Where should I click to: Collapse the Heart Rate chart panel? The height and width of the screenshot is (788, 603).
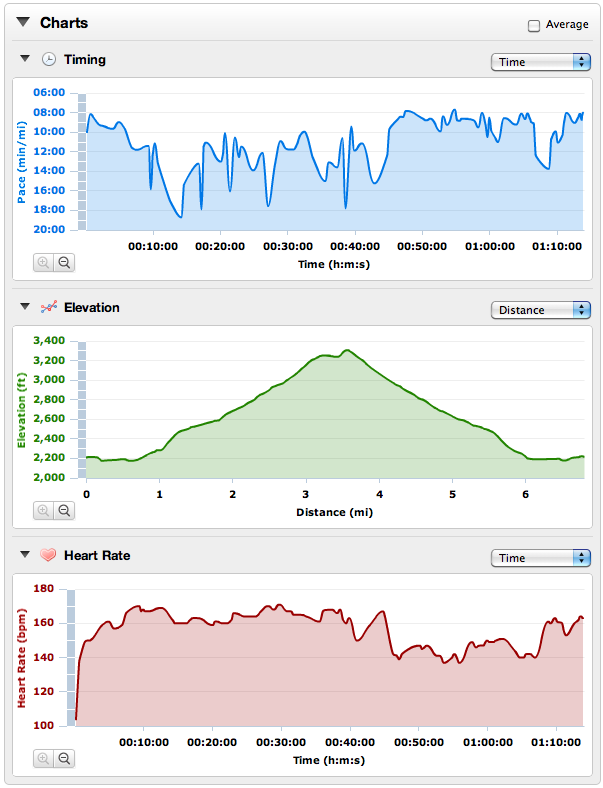[x=25, y=554]
